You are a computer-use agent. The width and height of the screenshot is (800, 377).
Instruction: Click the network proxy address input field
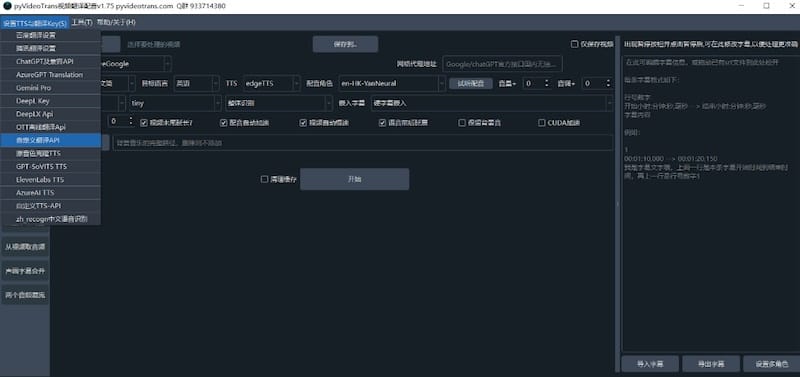(x=502, y=64)
